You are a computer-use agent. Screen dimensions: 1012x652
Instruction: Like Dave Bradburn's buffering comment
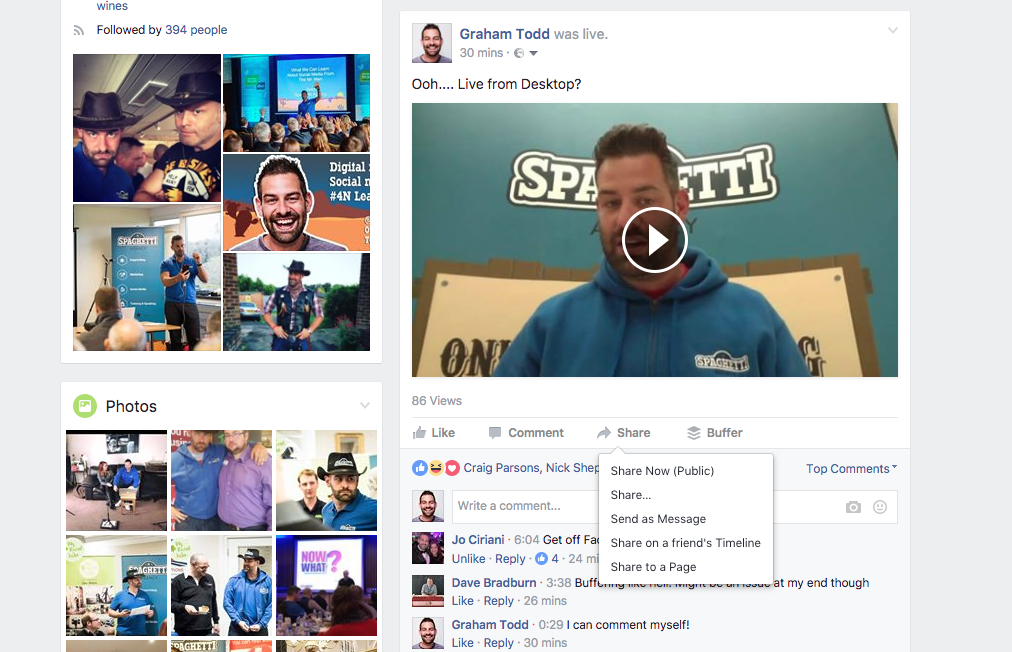click(462, 600)
